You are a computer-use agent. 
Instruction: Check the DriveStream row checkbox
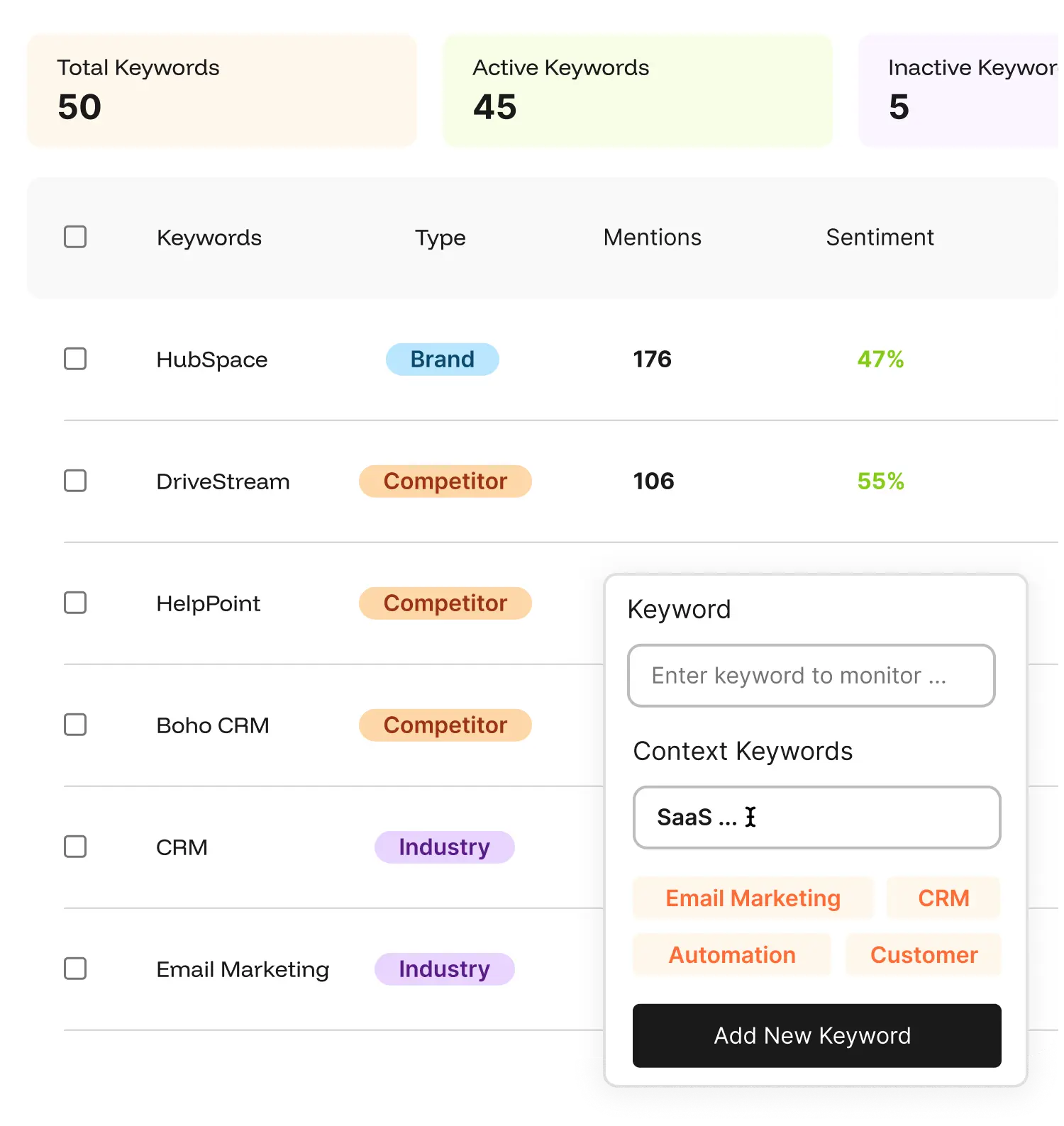coord(74,481)
